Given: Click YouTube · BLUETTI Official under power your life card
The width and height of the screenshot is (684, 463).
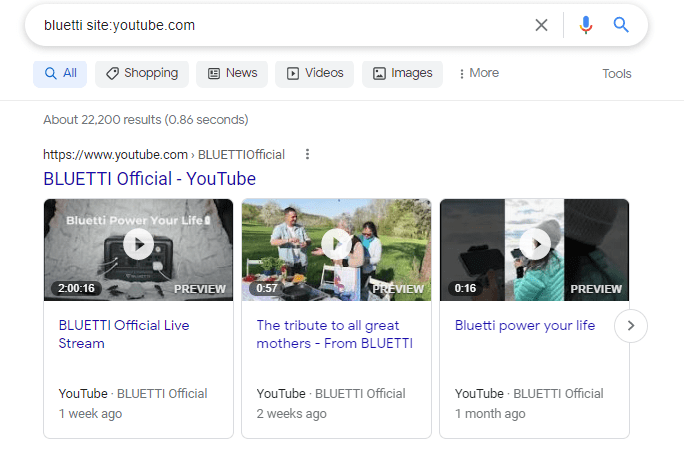Looking at the screenshot, I should [529, 394].
